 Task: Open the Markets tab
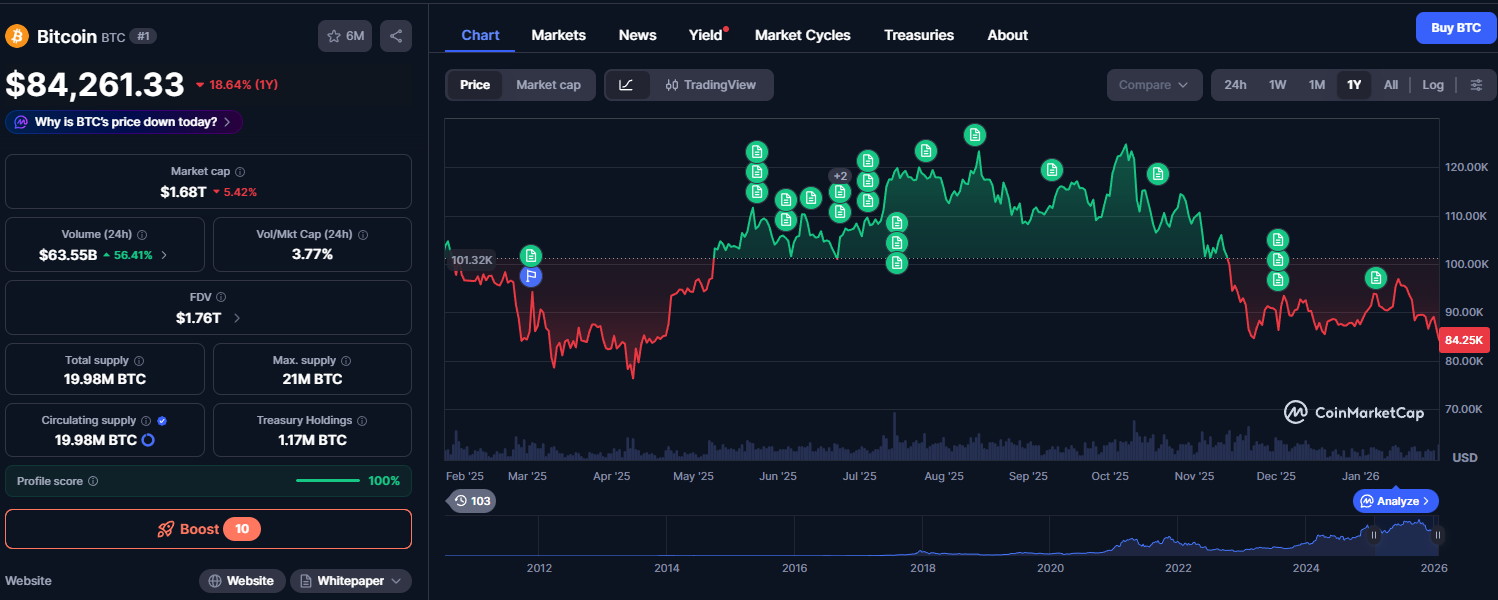(x=558, y=35)
